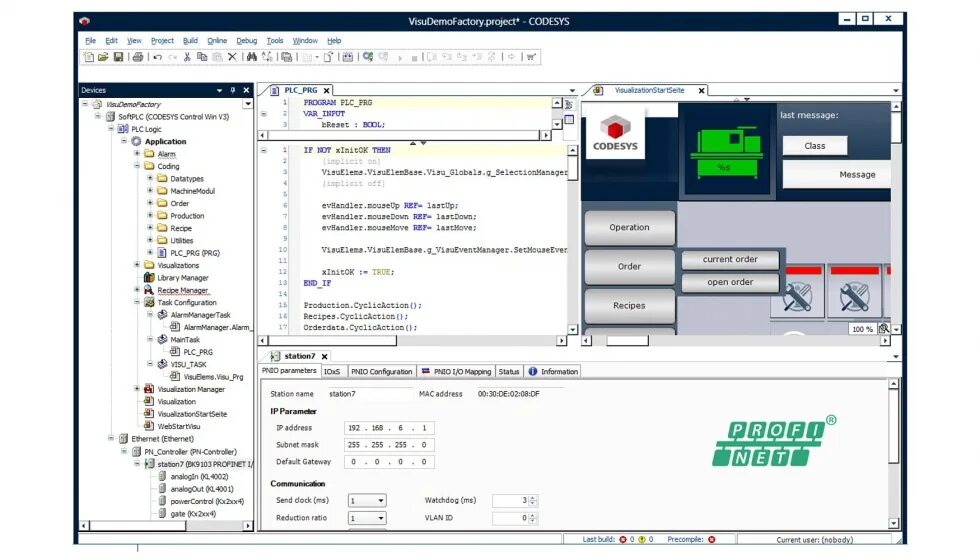Image resolution: width=980 pixels, height=560 pixels.
Task: Click the Visualization Manager icon
Action: 149,389
